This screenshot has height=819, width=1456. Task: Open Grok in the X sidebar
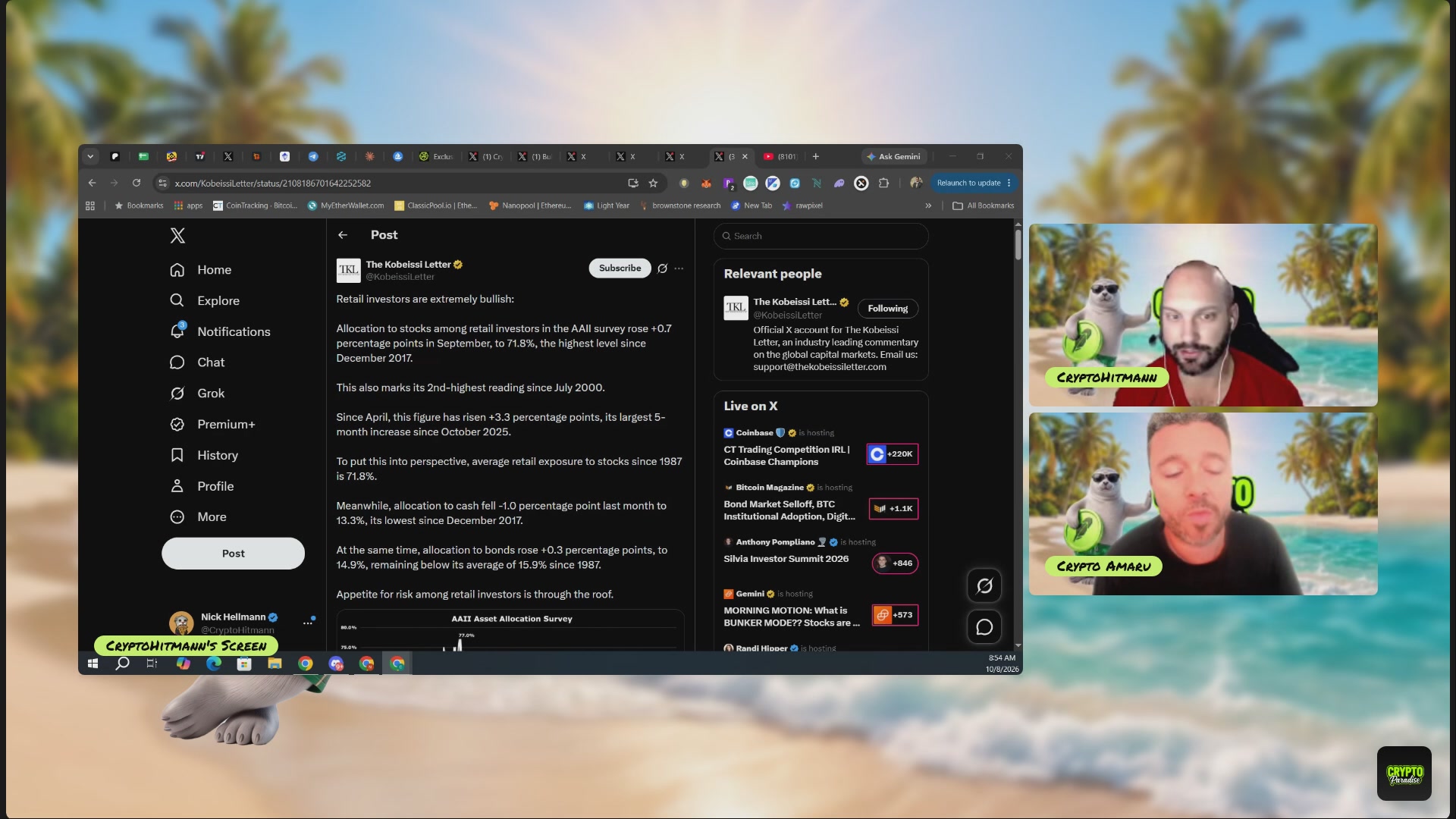click(x=197, y=394)
